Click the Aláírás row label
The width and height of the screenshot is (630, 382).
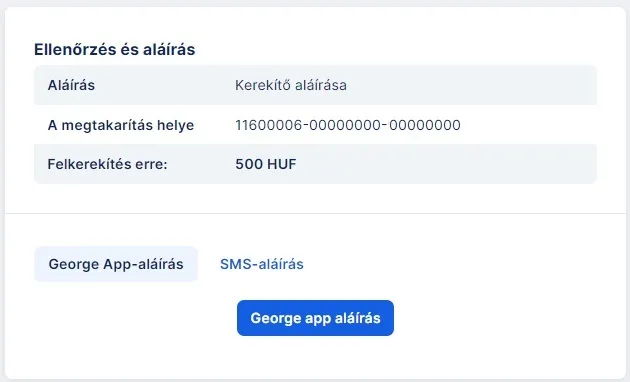tap(71, 85)
